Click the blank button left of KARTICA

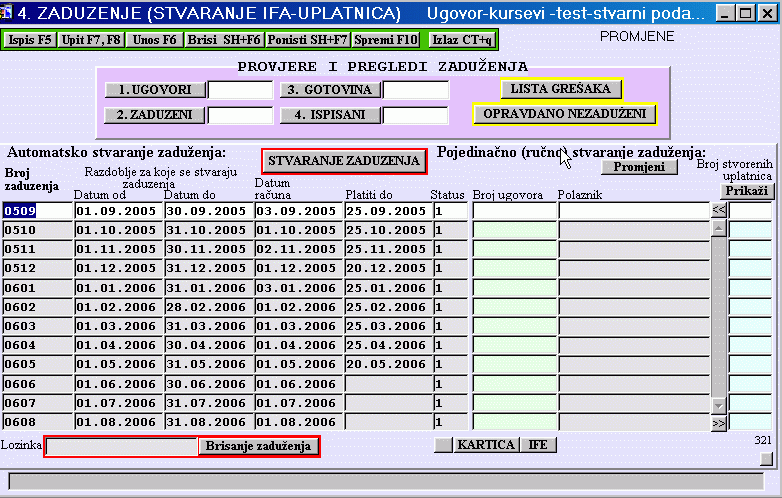(443, 445)
